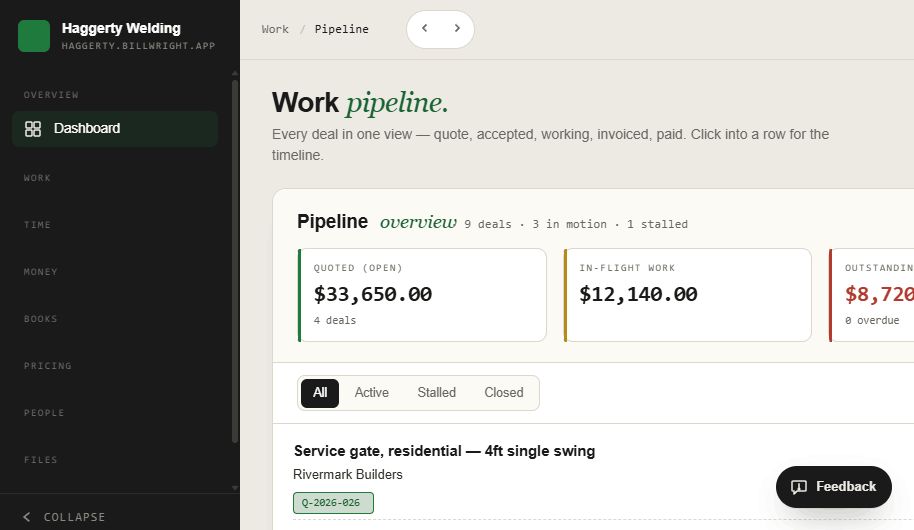This screenshot has width=914, height=530.
Task: Click the Pipeline breadcrumb
Action: coord(342,29)
